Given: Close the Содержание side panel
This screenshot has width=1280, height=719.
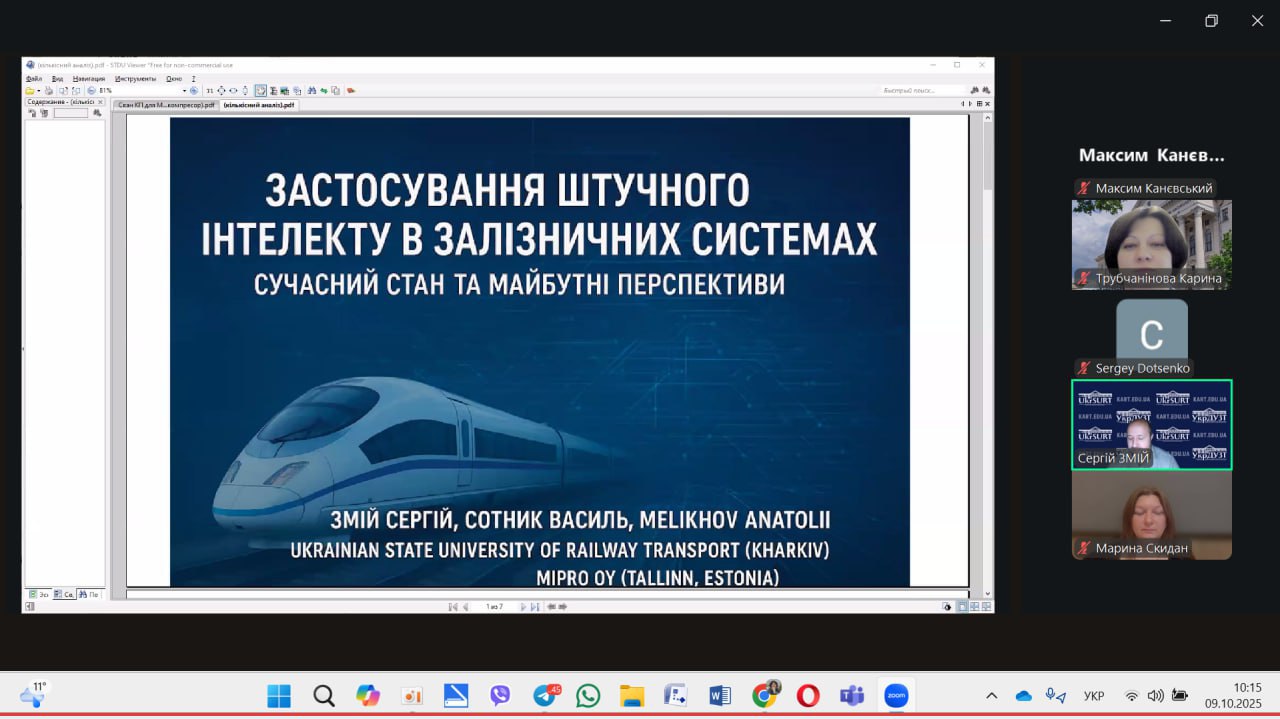Looking at the screenshot, I should [x=100, y=102].
